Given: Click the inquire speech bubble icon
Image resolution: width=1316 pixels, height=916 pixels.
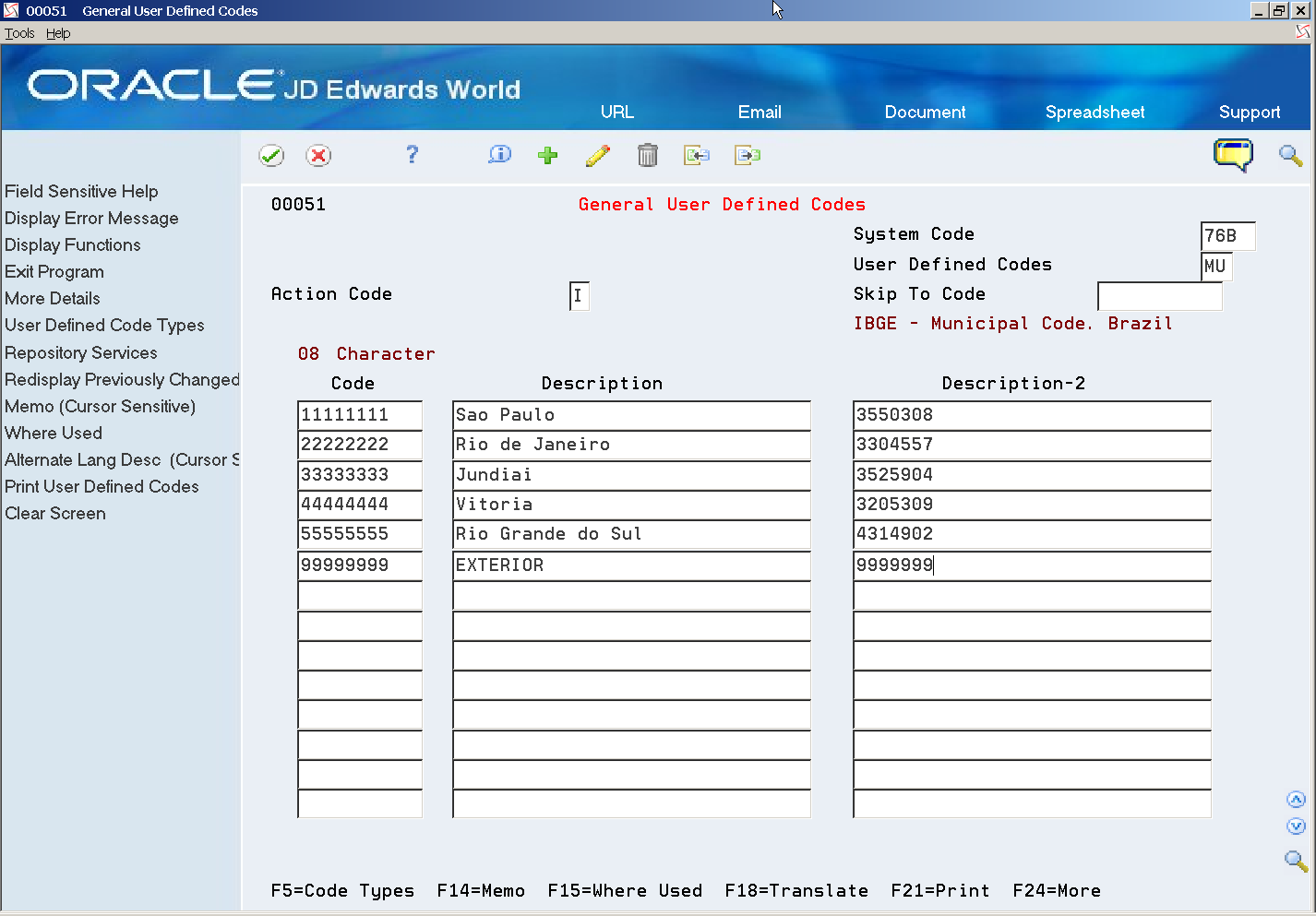Looking at the screenshot, I should pos(499,154).
